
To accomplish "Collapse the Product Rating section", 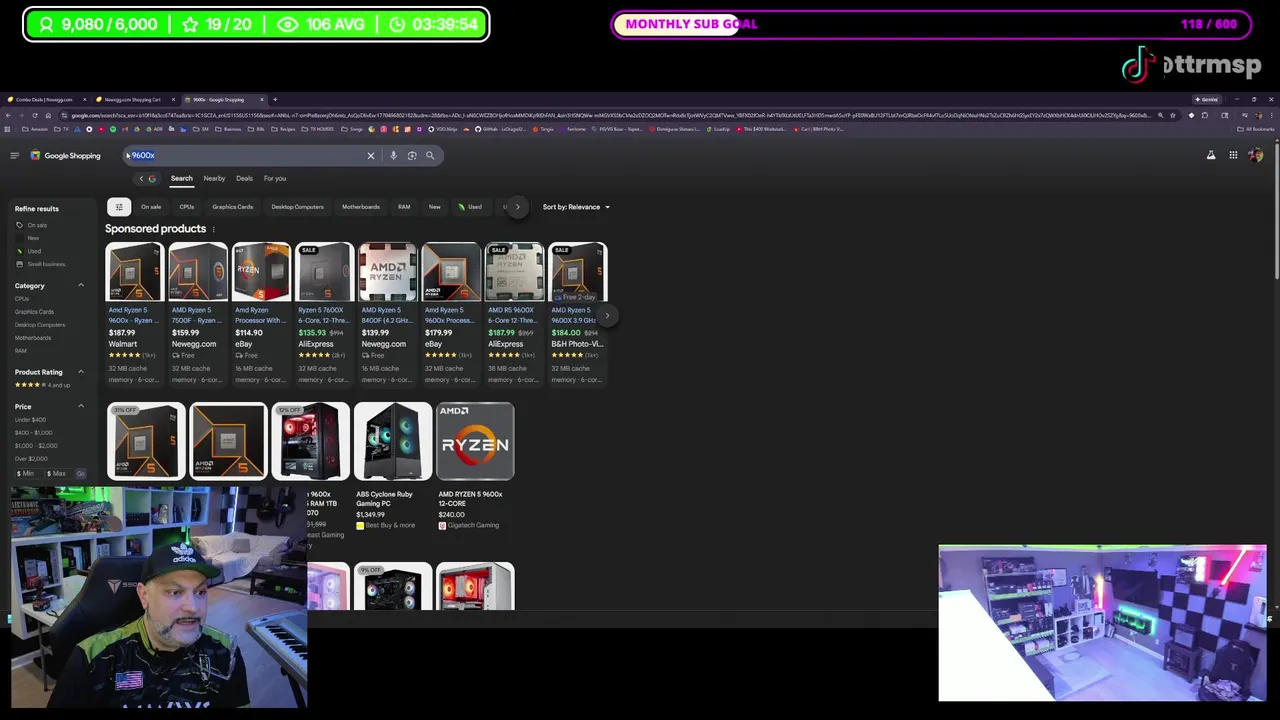I will coord(81,372).
